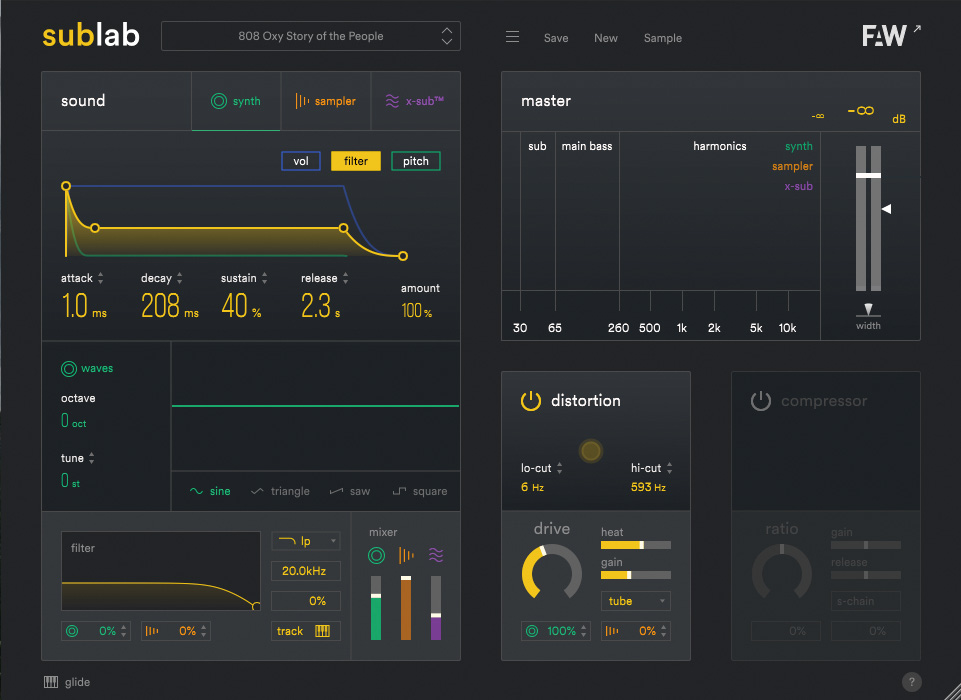The width and height of the screenshot is (961, 700).
Task: Click the mixer x-sub purple fader
Action: click(436, 608)
